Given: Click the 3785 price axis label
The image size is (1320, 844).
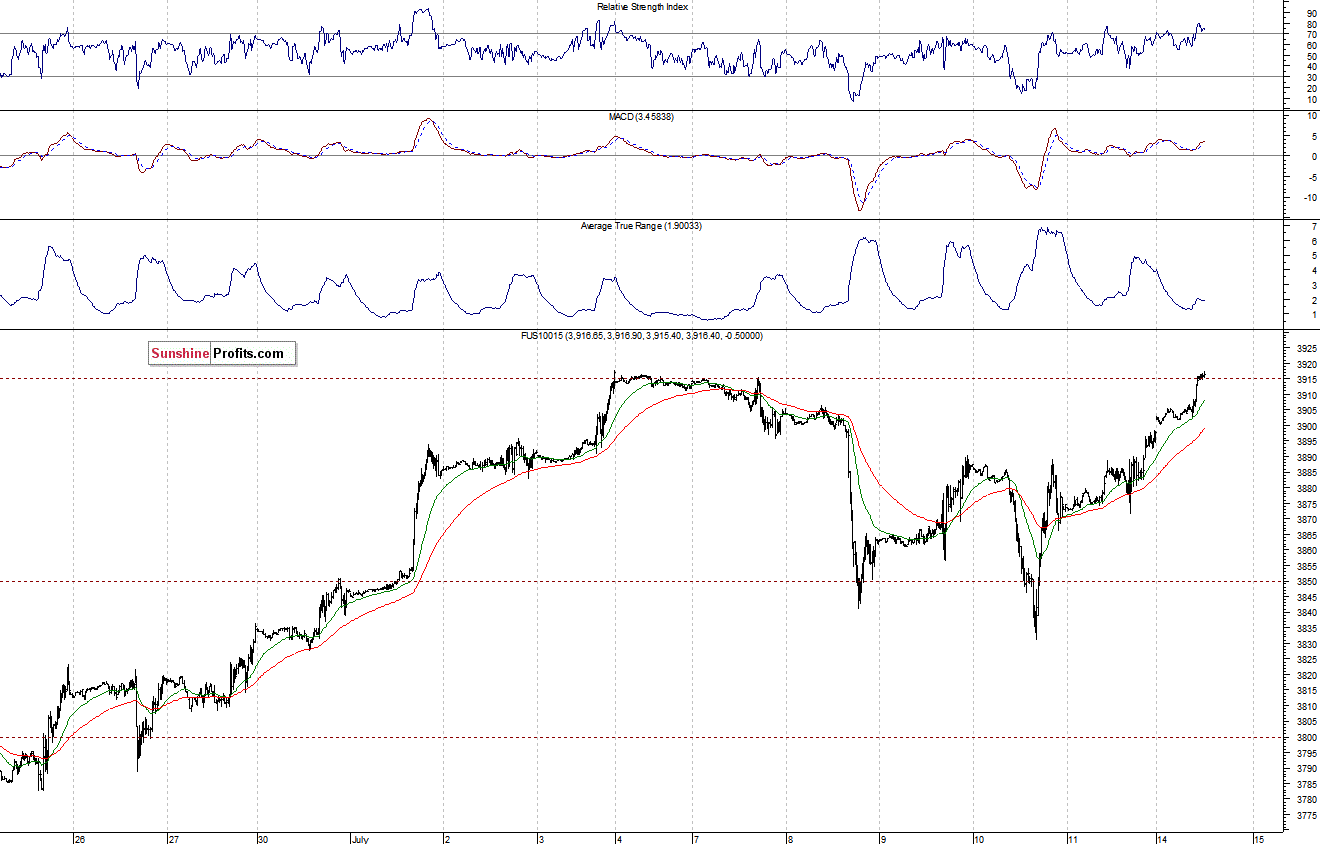Looking at the screenshot, I should 1306,784.
